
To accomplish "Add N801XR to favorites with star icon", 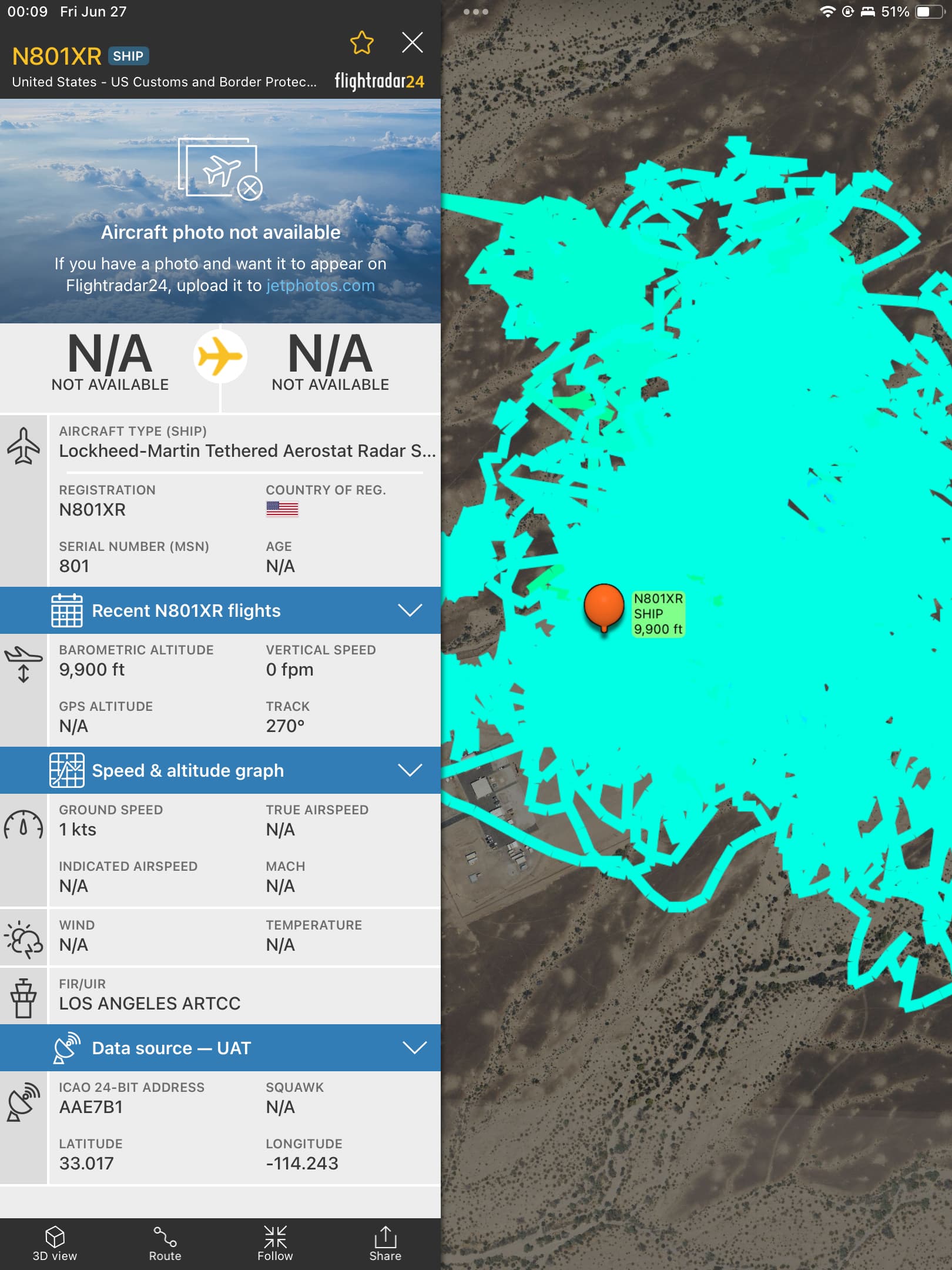I will [x=361, y=42].
